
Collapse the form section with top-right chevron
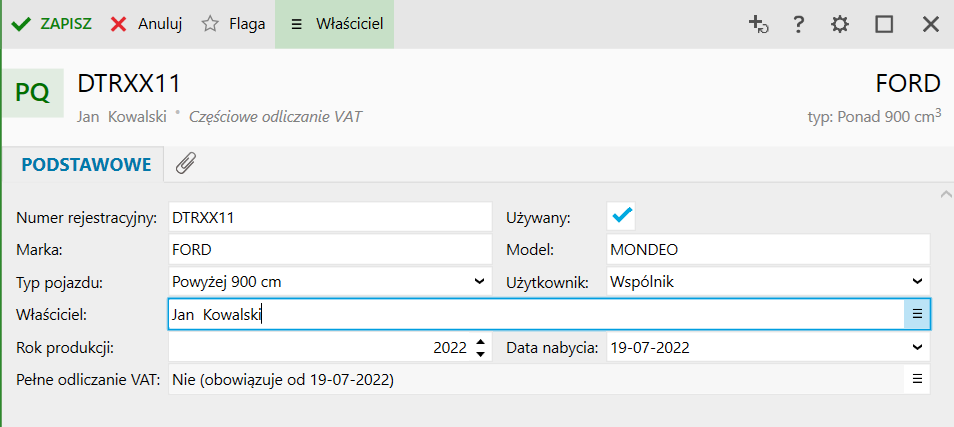pos(946,194)
